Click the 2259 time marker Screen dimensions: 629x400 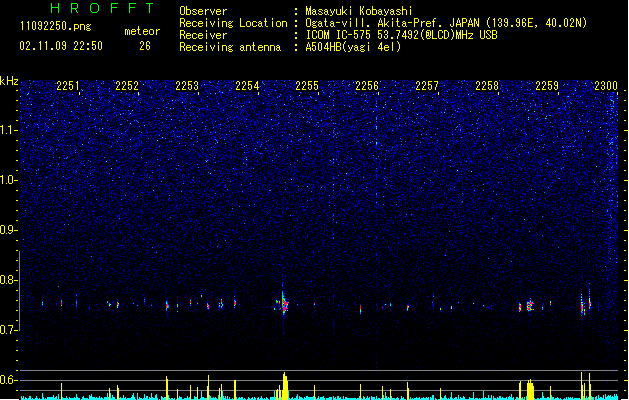[547, 86]
